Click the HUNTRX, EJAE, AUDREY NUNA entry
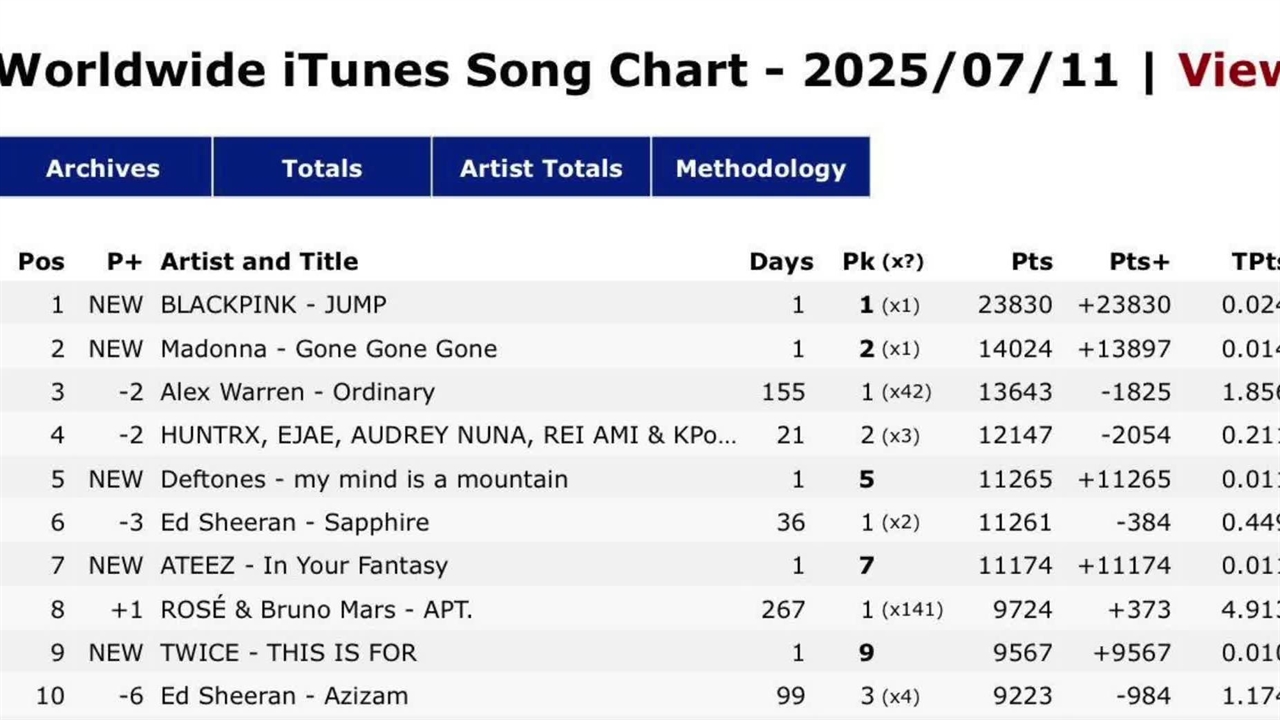Screen dimensions: 1280x720 tap(448, 436)
